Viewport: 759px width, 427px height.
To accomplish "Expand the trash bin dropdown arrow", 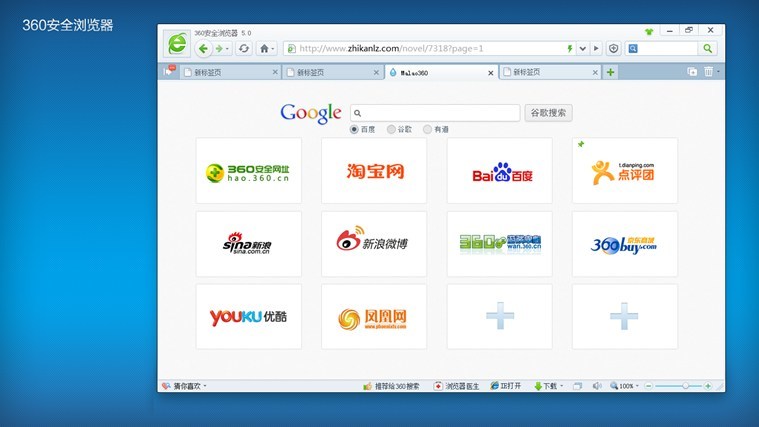I will [718, 72].
